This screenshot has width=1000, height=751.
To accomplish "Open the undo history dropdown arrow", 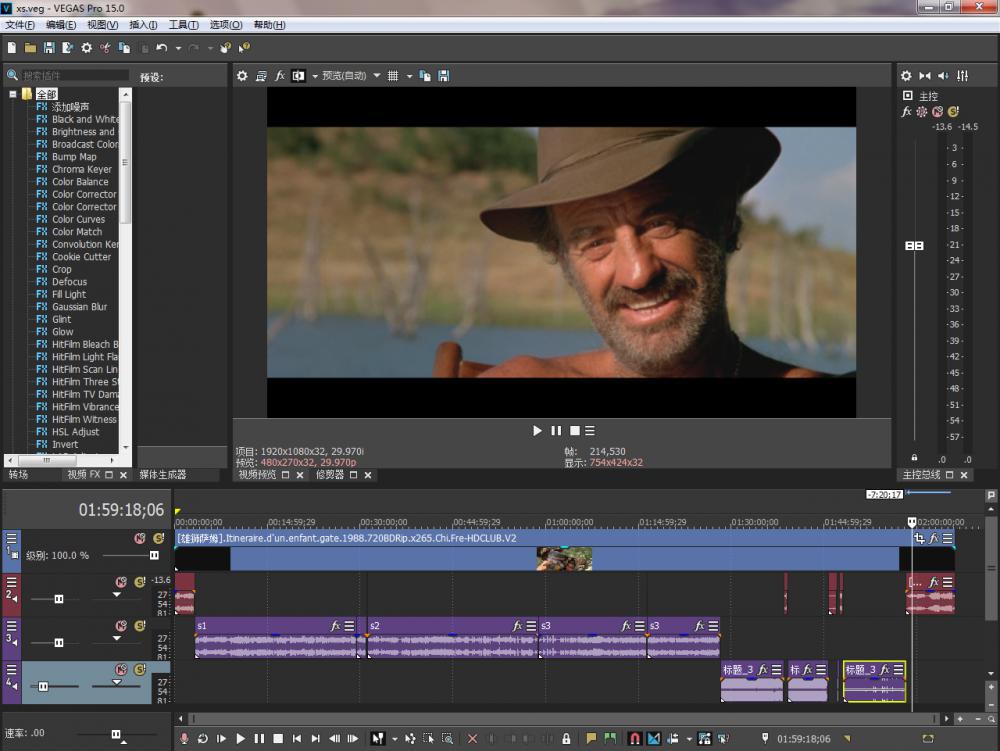I will [179, 48].
